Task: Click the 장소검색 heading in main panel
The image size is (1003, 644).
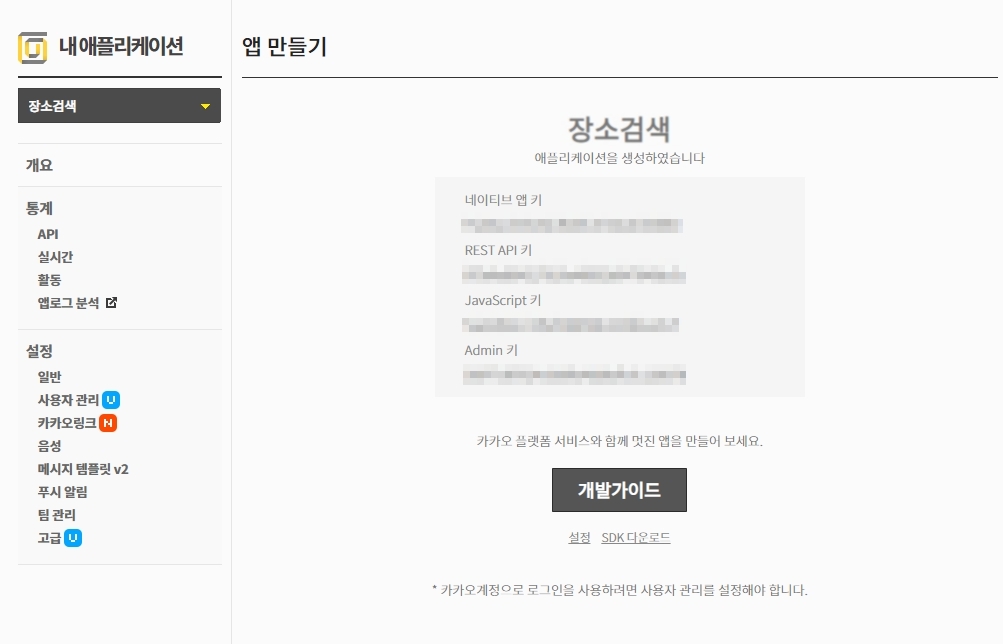Action: click(x=619, y=129)
